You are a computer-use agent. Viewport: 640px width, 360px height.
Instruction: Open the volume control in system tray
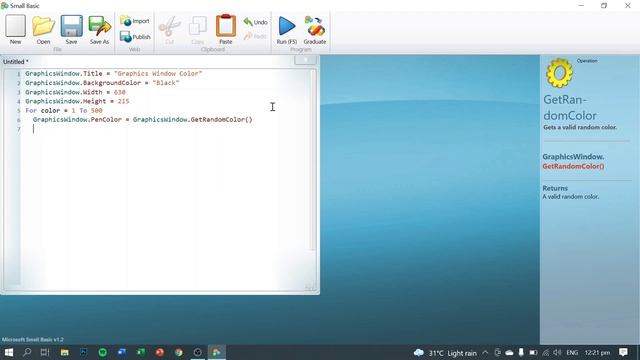(x=557, y=353)
